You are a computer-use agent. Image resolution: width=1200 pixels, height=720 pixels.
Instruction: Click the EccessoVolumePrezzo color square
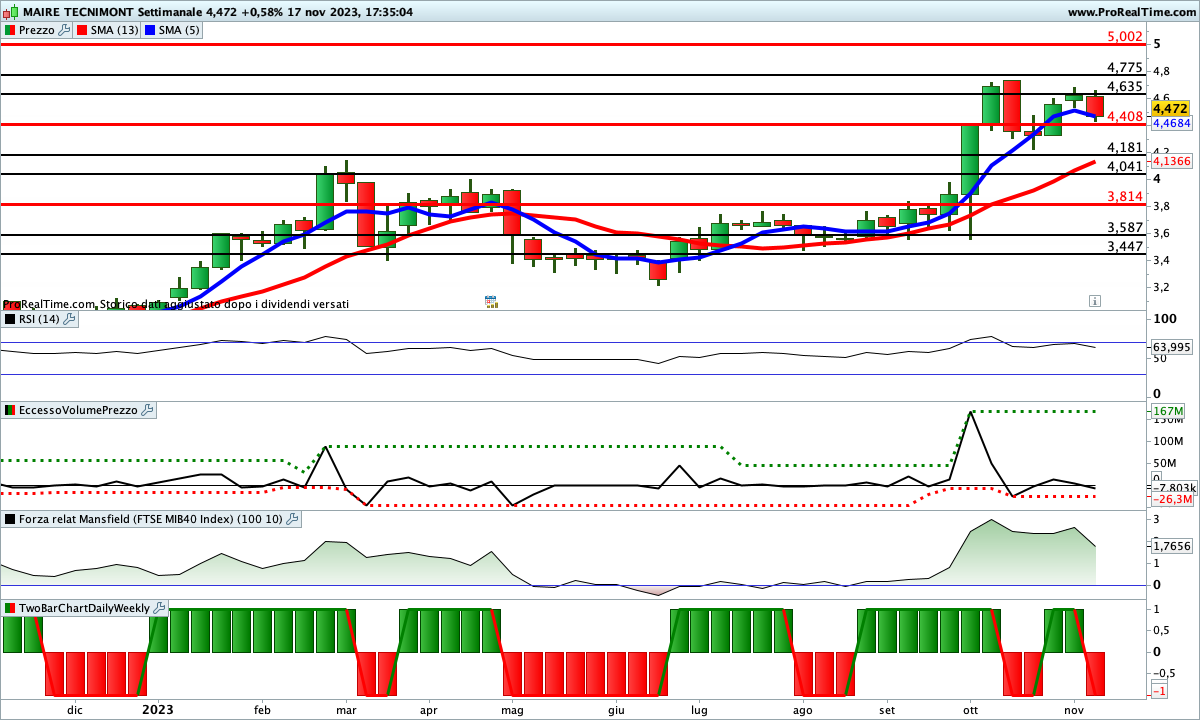pyautogui.click(x=11, y=410)
